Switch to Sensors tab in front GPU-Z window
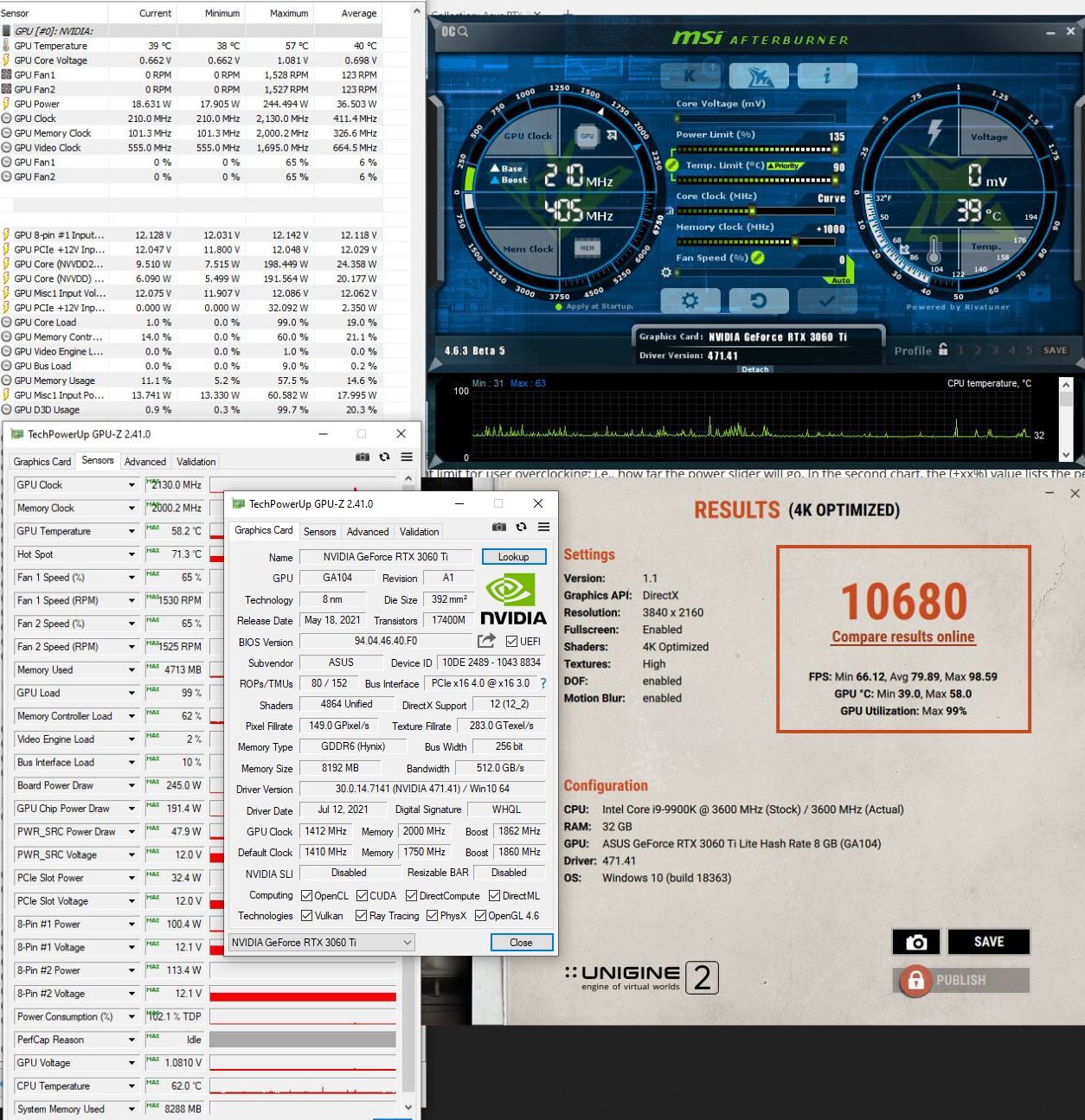 coord(319,532)
